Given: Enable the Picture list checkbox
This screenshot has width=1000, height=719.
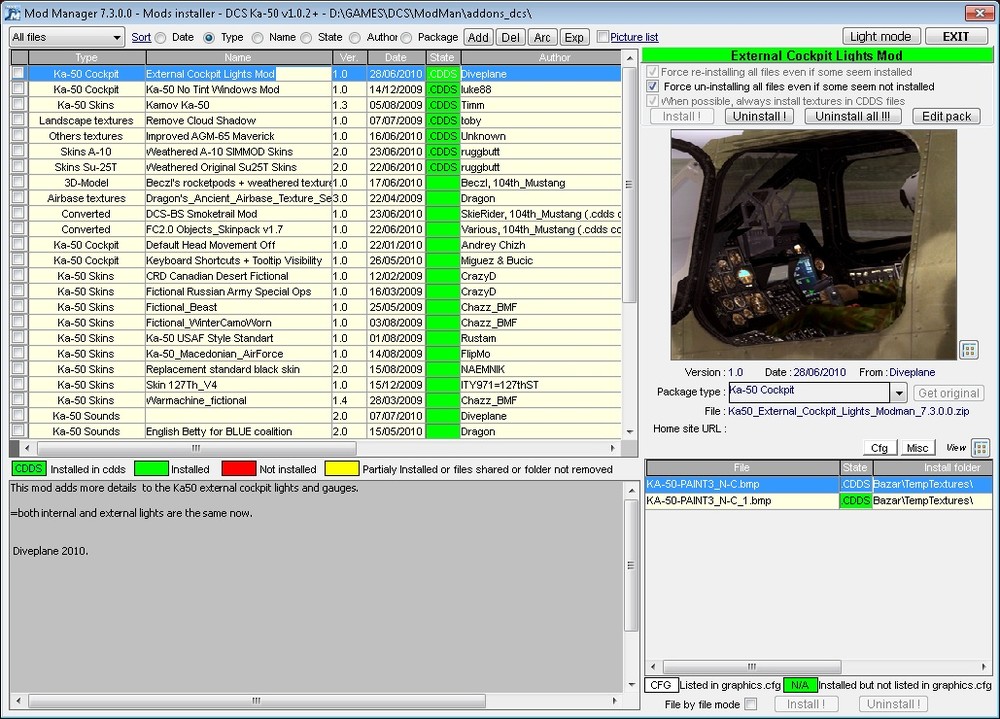Looking at the screenshot, I should tap(603, 37).
